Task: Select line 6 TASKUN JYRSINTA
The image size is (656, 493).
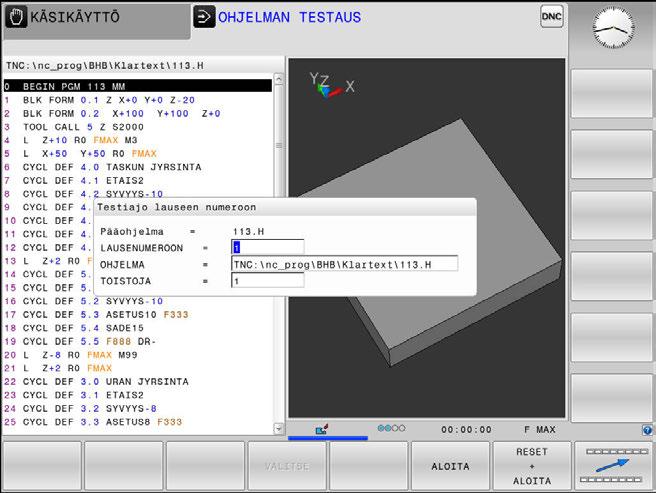Action: (x=138, y=167)
